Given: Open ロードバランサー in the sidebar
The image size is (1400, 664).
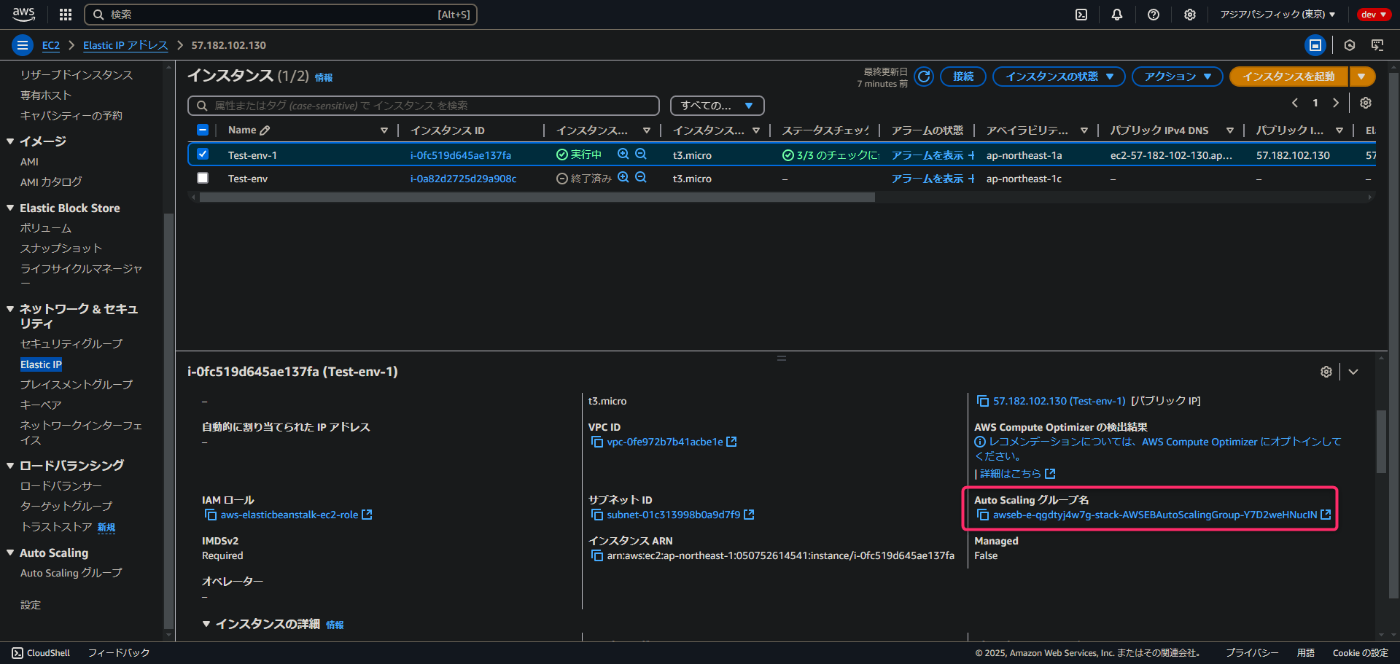Looking at the screenshot, I should point(60,486).
